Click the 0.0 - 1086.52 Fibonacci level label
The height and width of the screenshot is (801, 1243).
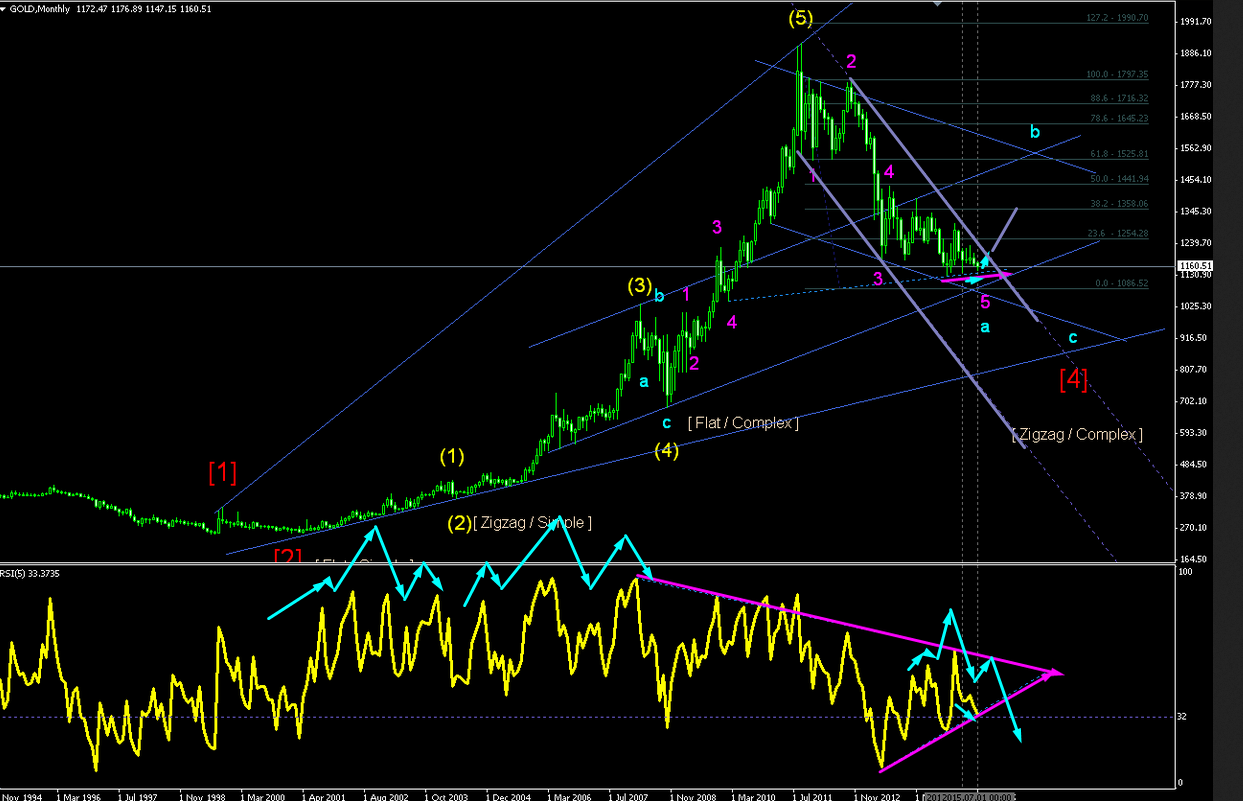[1121, 283]
